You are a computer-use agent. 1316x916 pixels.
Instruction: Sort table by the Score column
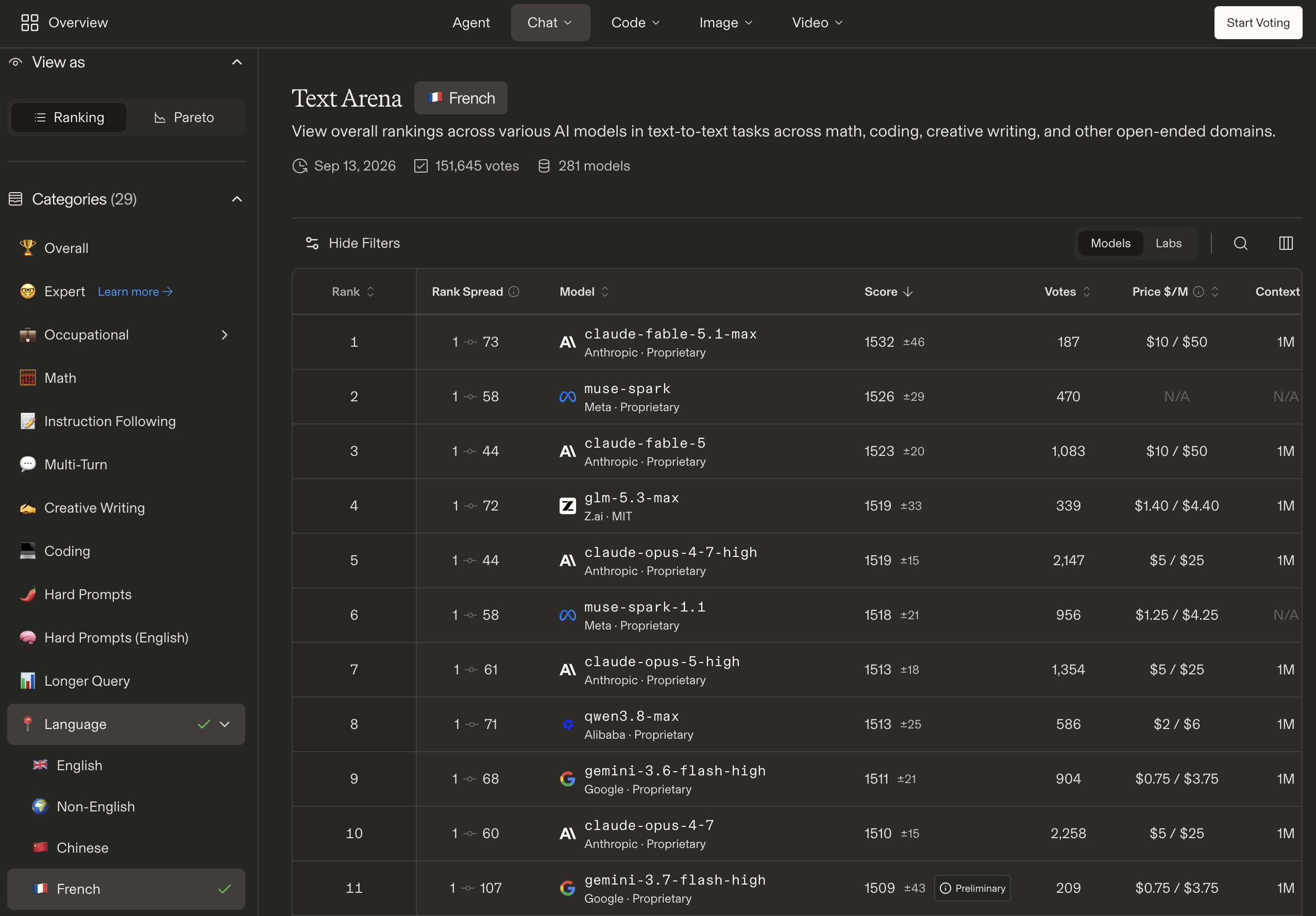888,292
